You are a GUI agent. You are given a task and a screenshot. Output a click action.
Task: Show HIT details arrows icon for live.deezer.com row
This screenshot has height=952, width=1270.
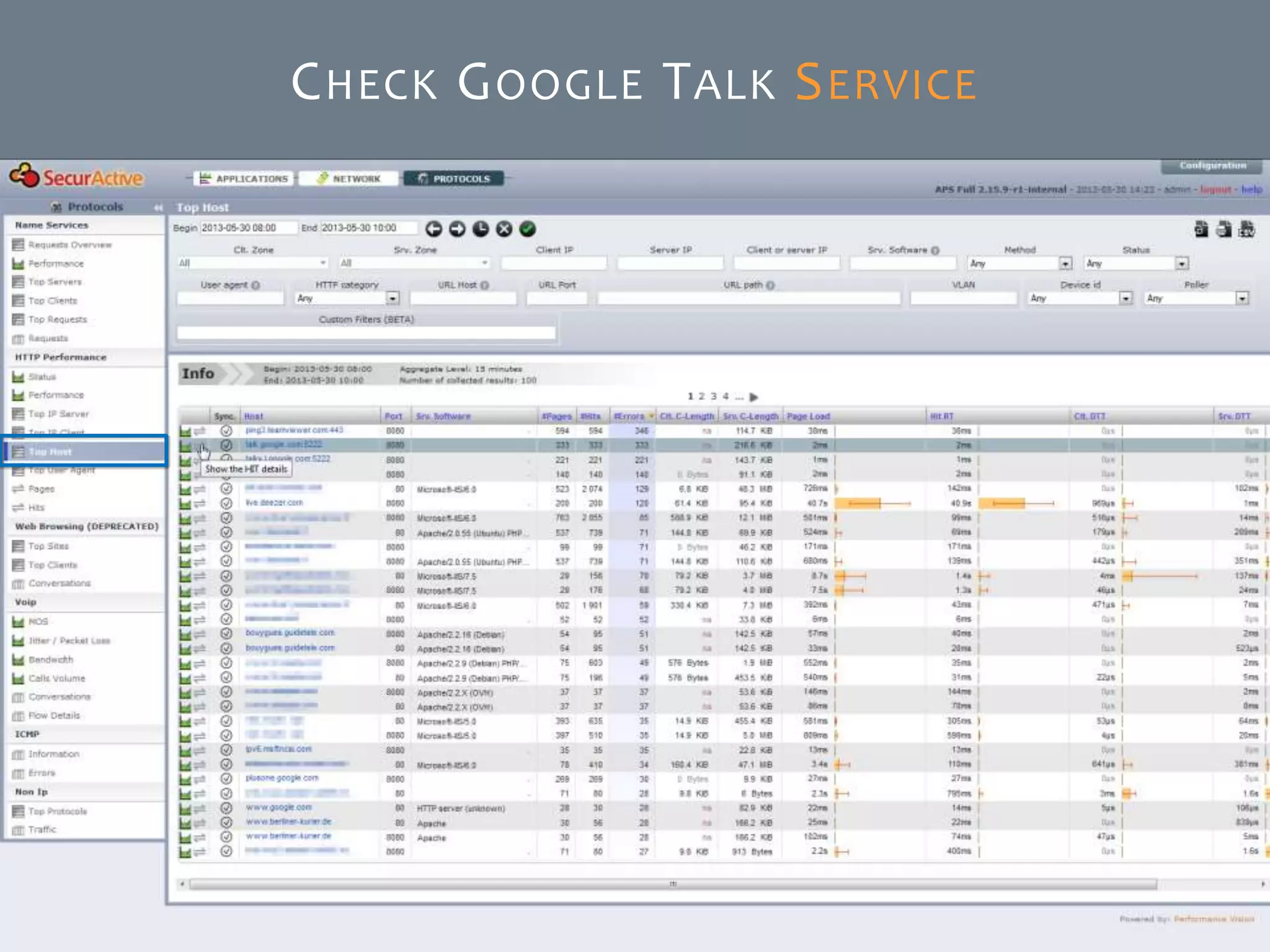pos(199,504)
